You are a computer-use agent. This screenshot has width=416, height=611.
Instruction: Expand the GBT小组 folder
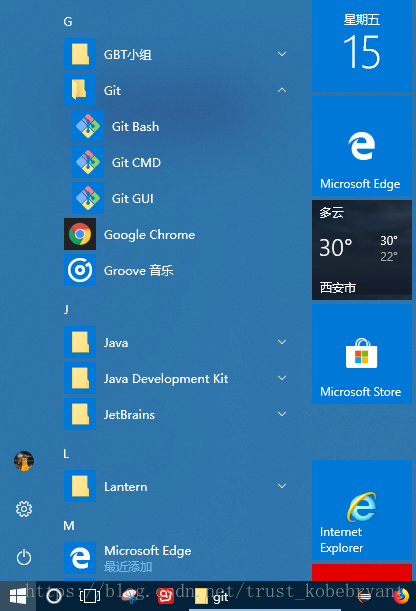[x=282, y=54]
